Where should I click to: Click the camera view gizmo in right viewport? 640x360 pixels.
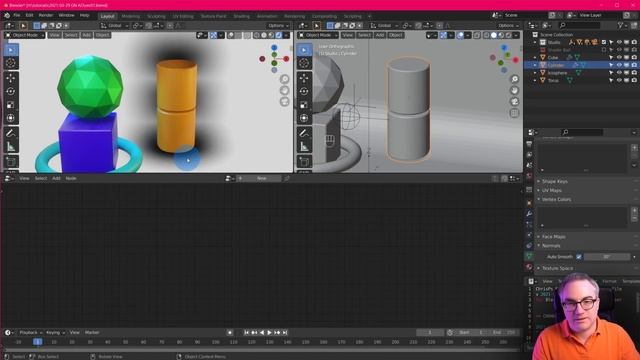pos(515,101)
